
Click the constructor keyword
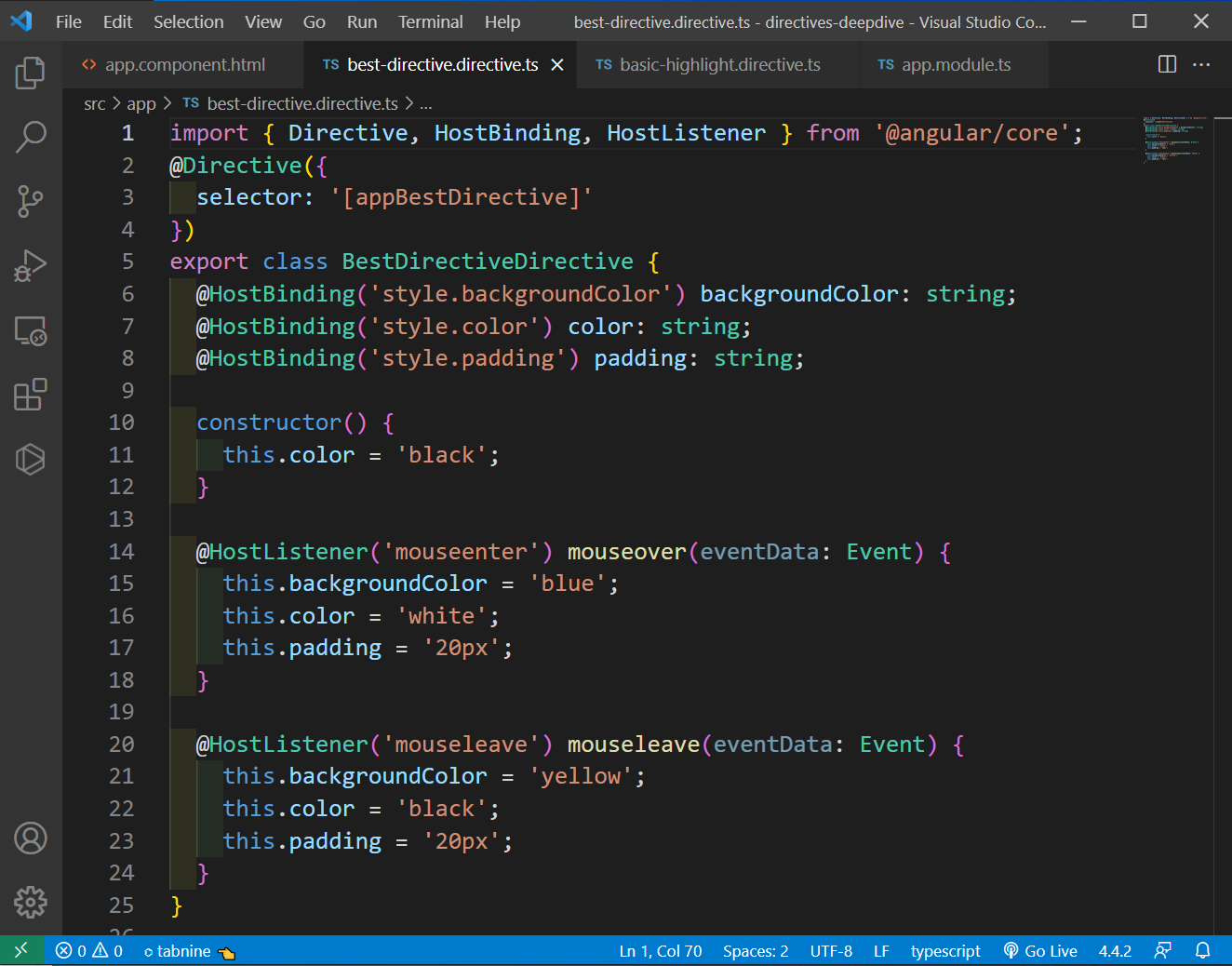pos(269,423)
